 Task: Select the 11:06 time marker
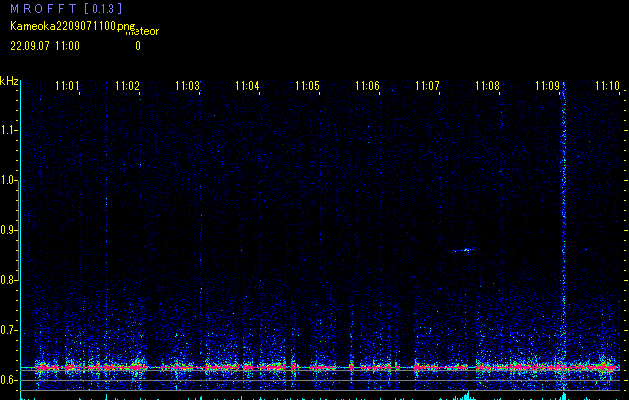[x=367, y=86]
